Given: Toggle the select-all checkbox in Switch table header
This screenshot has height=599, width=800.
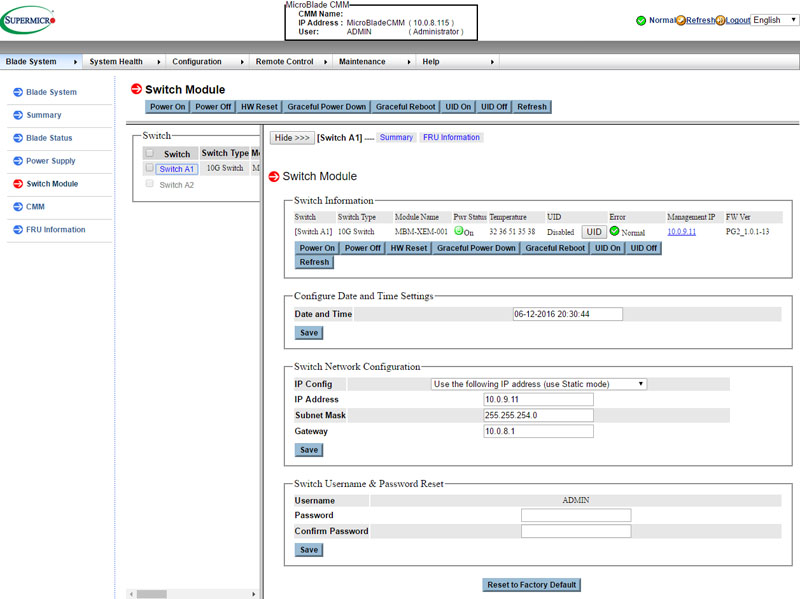Looking at the screenshot, I should tap(150, 153).
